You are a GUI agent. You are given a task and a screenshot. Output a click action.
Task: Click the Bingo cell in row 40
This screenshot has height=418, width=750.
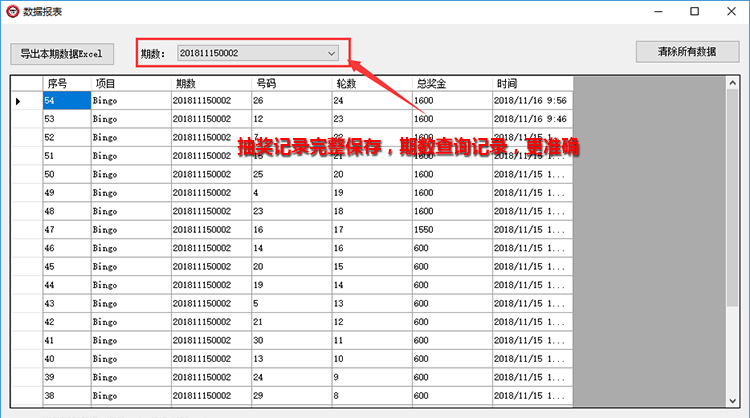click(130, 359)
